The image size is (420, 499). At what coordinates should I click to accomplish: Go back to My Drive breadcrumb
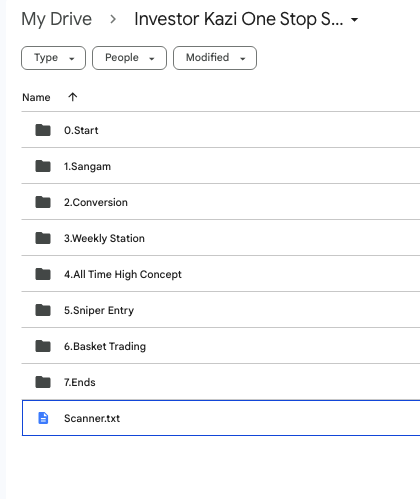coord(57,19)
